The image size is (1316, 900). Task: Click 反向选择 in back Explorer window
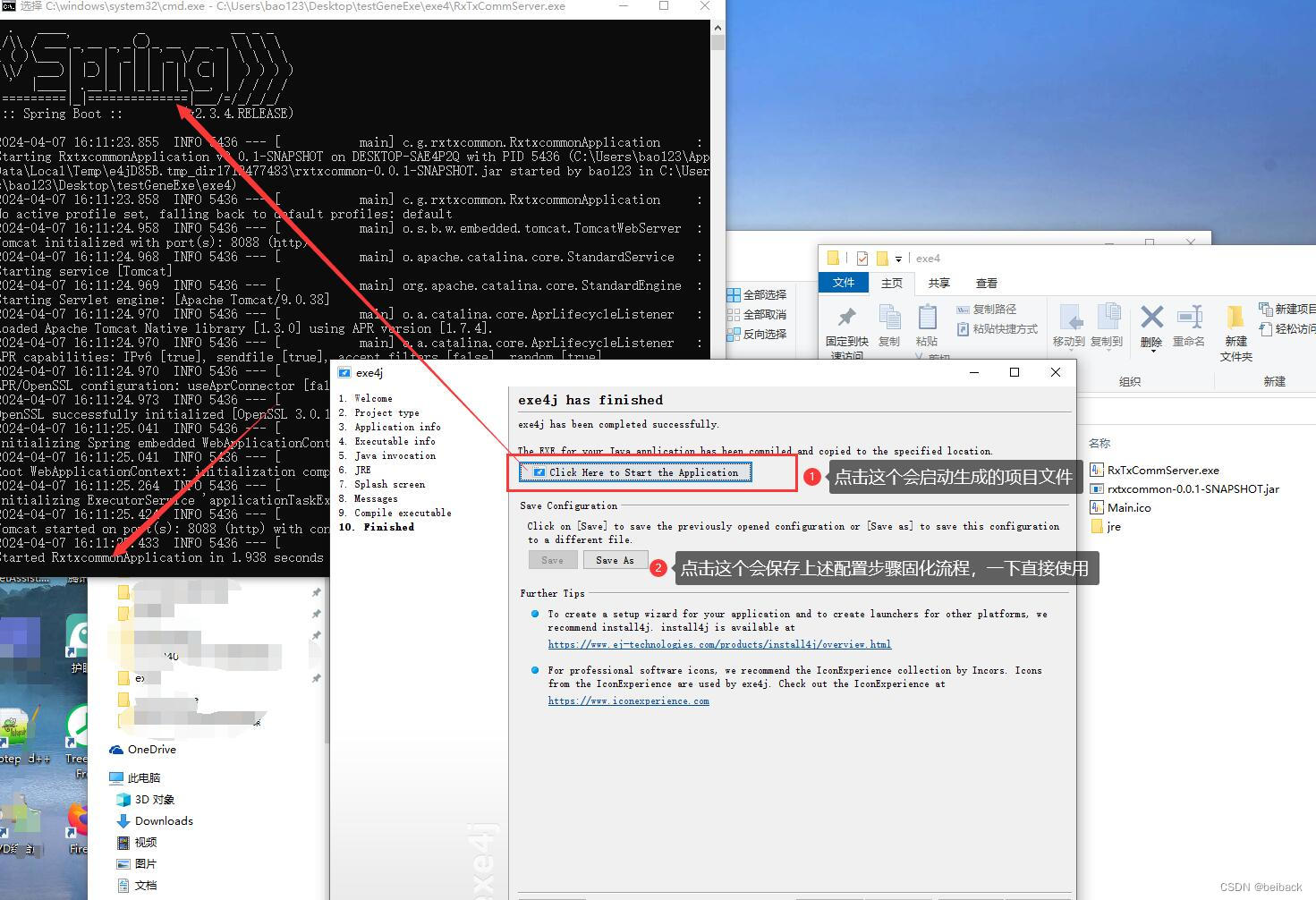coord(757,334)
